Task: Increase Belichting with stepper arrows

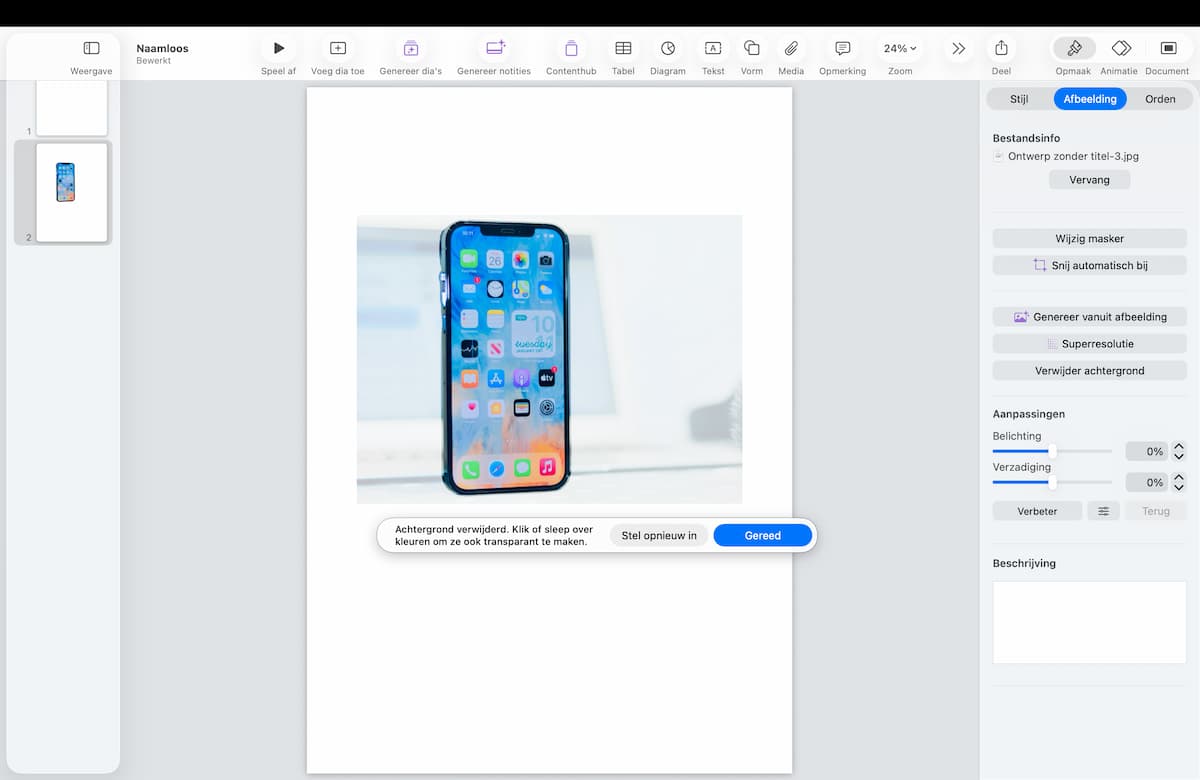Action: pyautogui.click(x=1179, y=447)
